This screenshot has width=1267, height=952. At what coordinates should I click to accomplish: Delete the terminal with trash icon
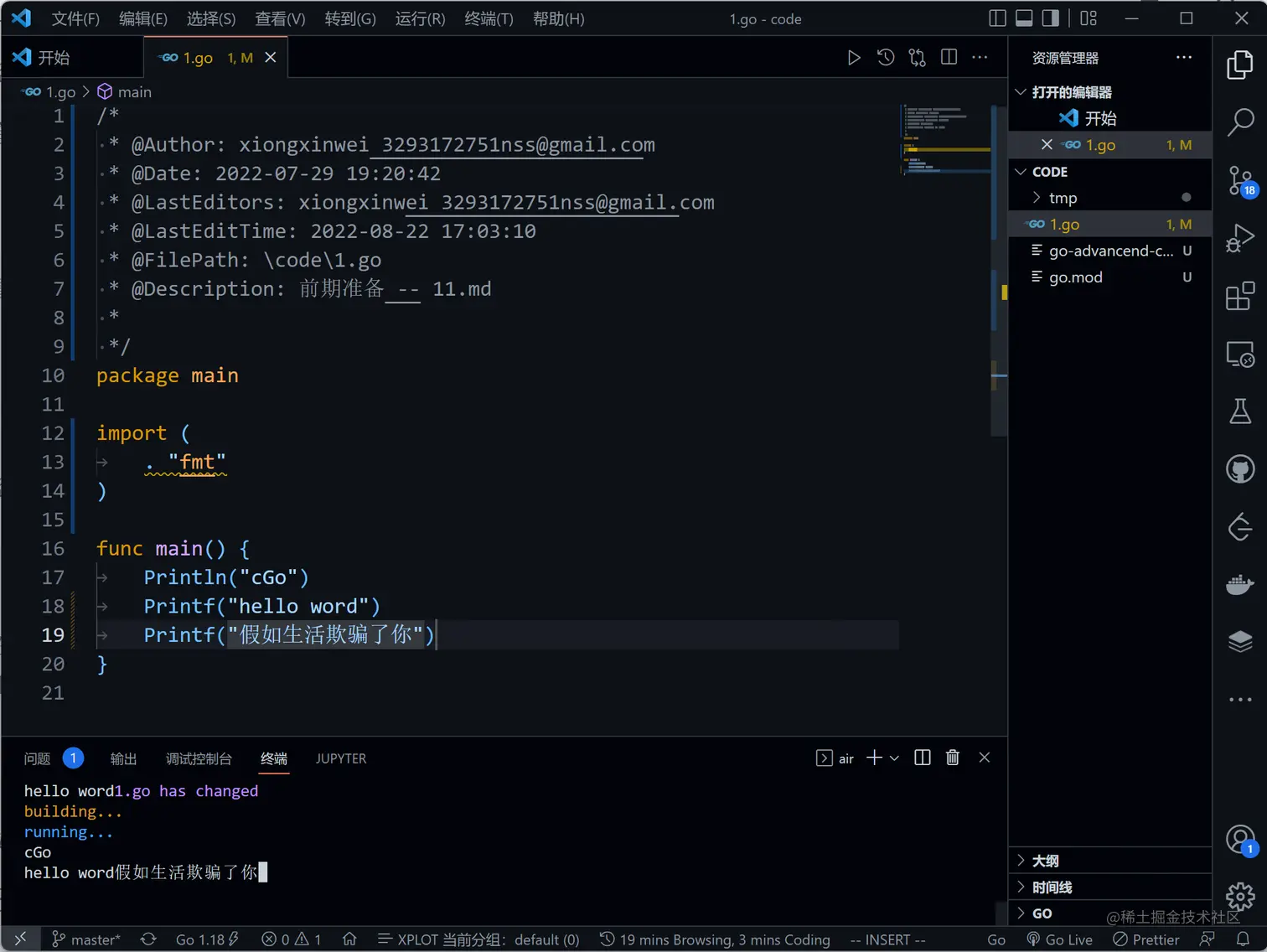pos(952,758)
